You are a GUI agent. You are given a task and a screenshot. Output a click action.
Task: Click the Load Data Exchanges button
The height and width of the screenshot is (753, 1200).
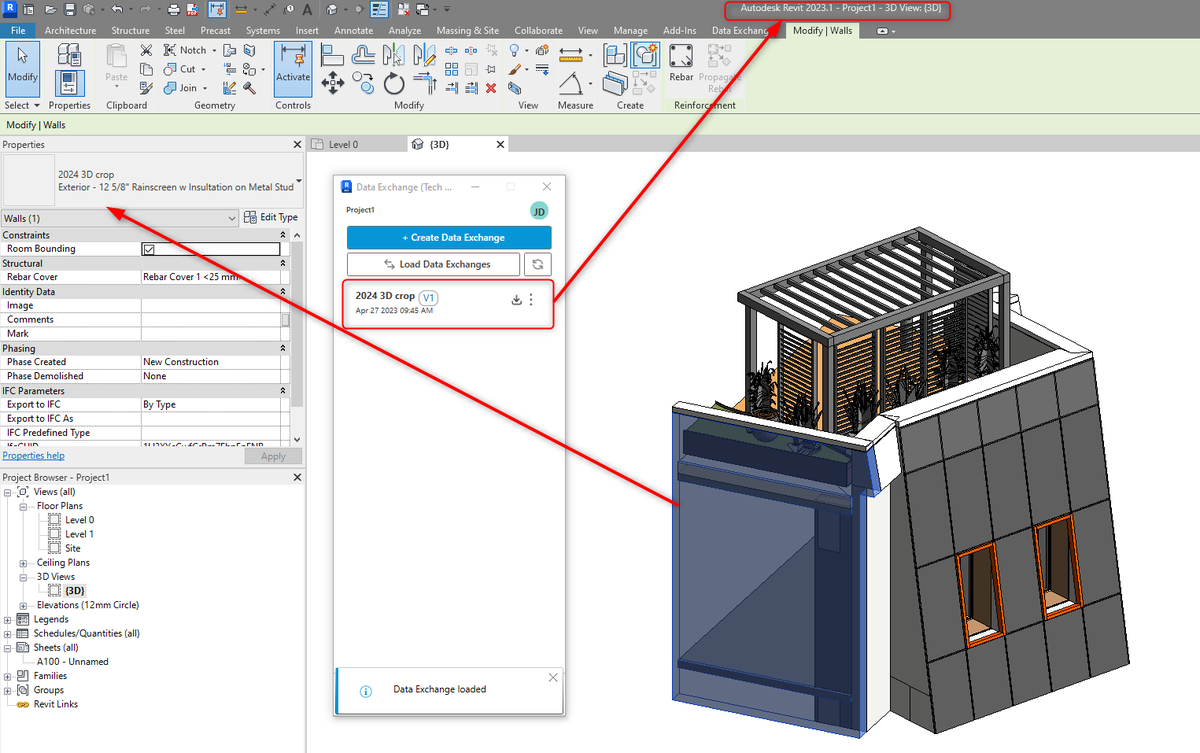[x=433, y=264]
